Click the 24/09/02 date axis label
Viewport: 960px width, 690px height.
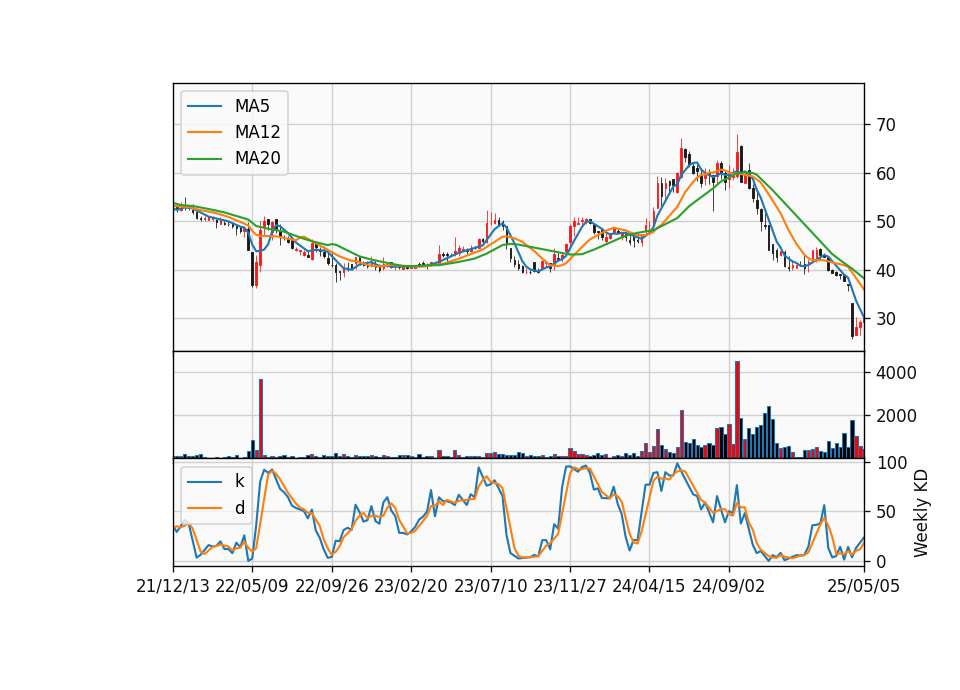(729, 587)
